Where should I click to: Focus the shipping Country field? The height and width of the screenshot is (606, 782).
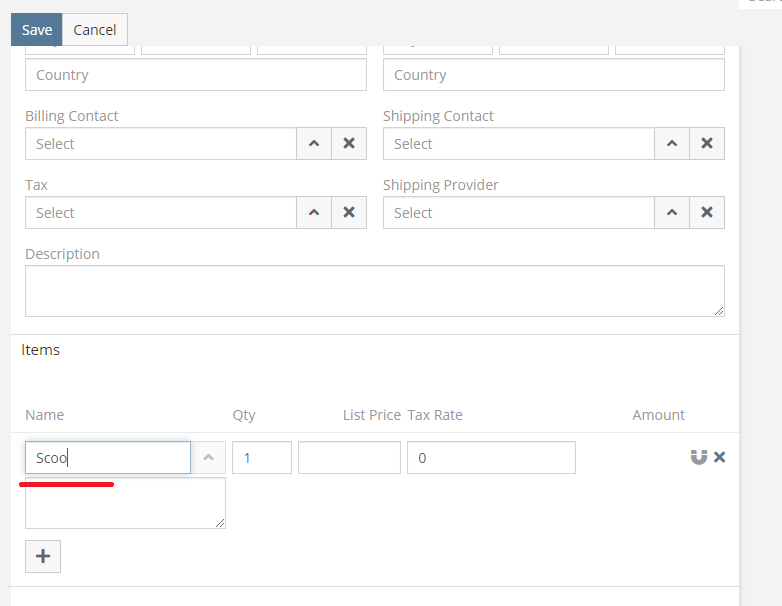pyautogui.click(x=554, y=75)
